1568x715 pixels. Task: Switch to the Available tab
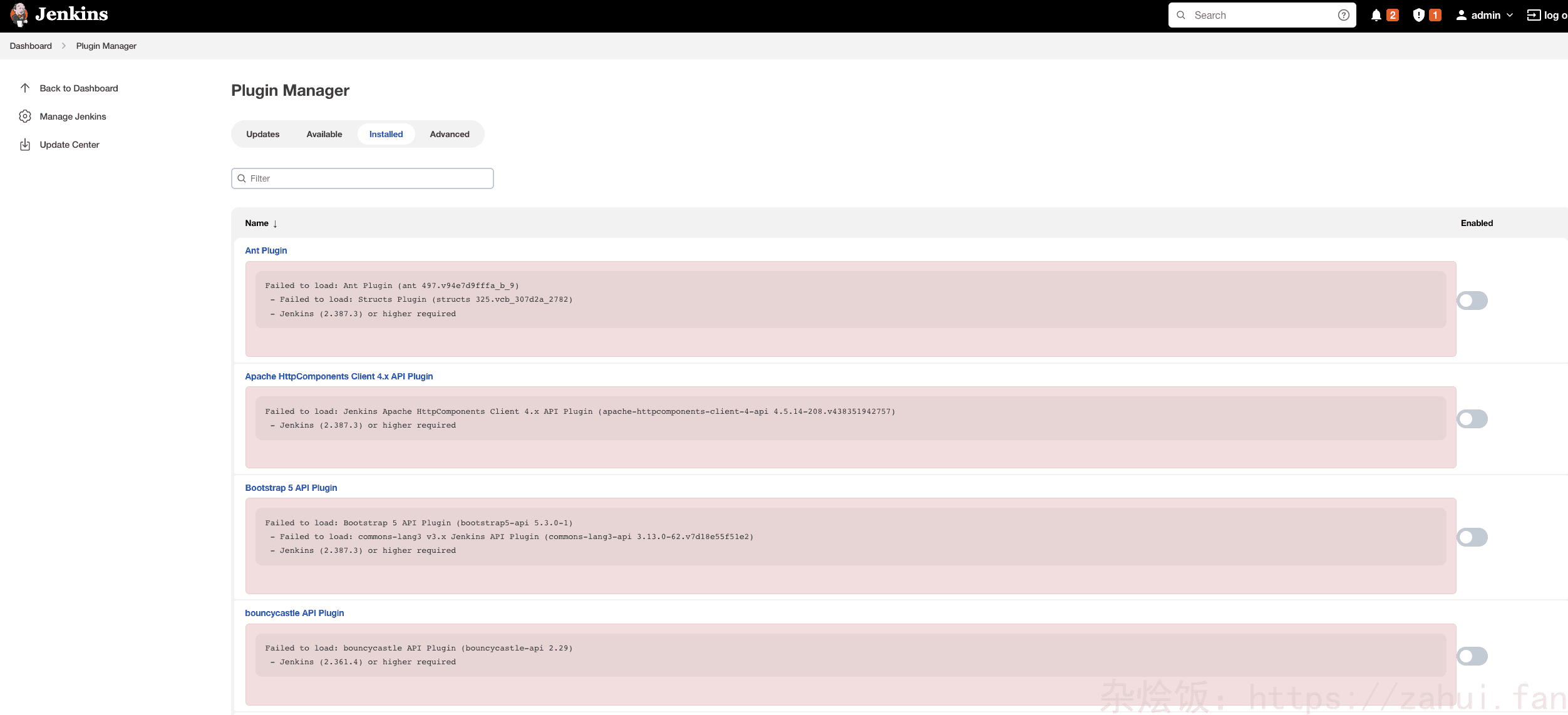click(324, 134)
